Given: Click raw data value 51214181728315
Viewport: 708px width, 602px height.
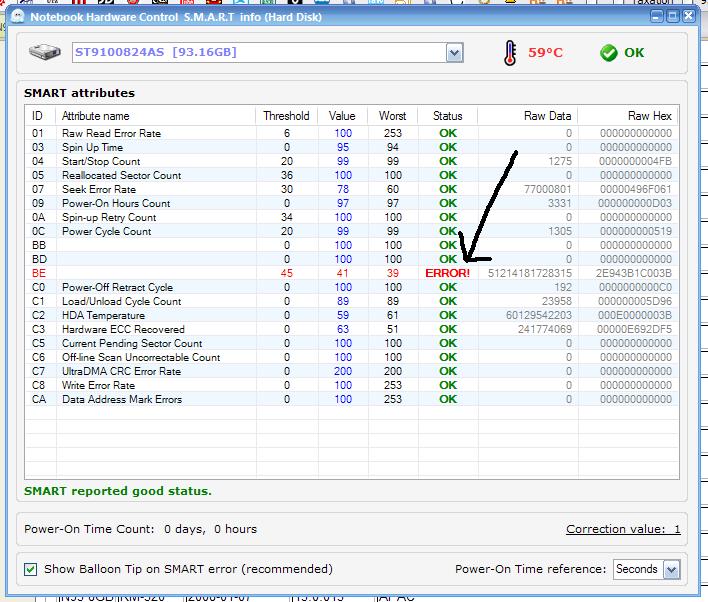Looking at the screenshot, I should pos(530,273).
